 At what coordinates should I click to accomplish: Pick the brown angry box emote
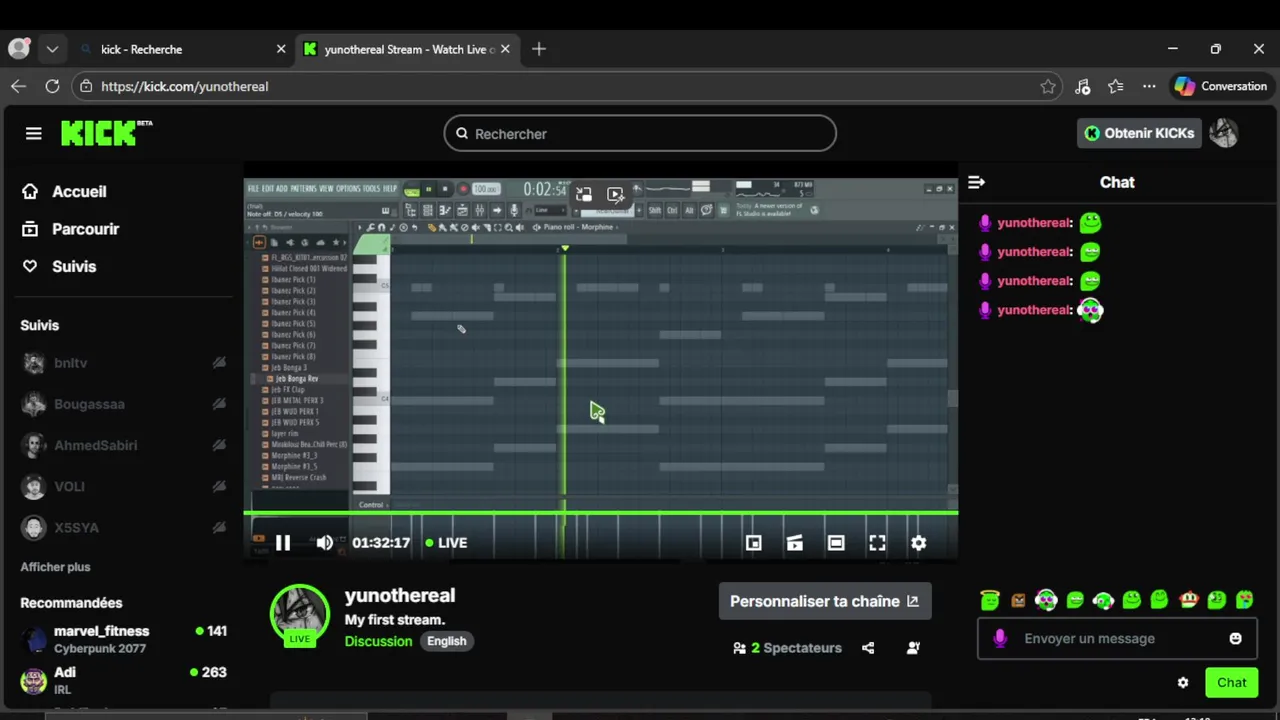1018,600
